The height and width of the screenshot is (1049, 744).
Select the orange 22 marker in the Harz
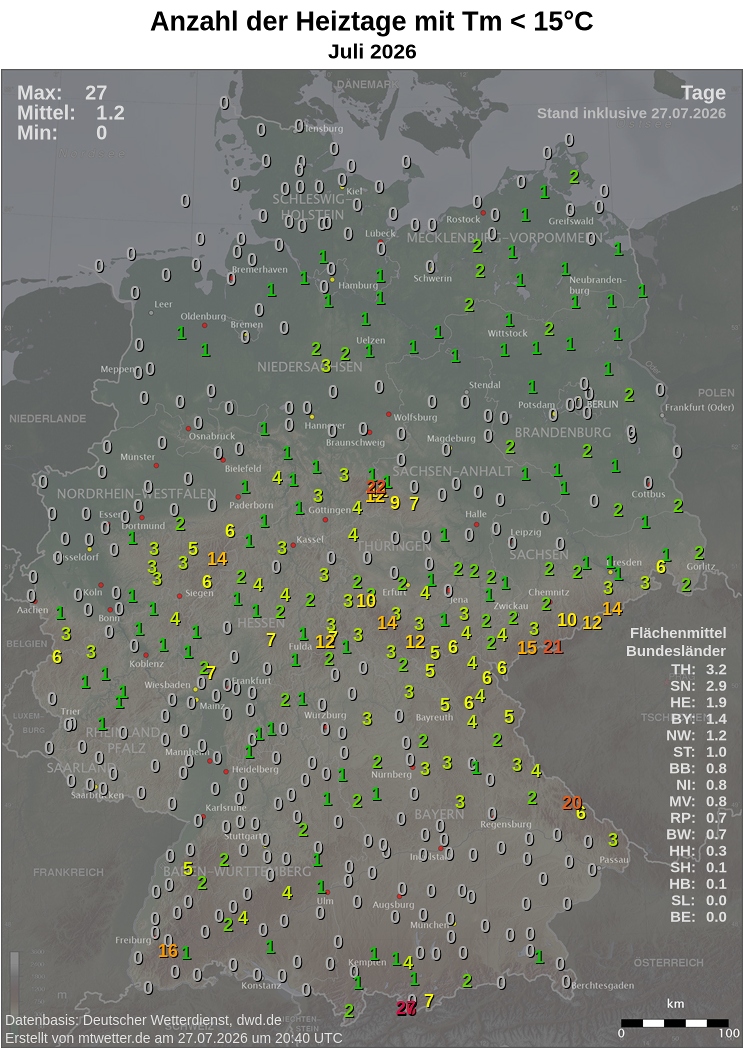click(375, 486)
